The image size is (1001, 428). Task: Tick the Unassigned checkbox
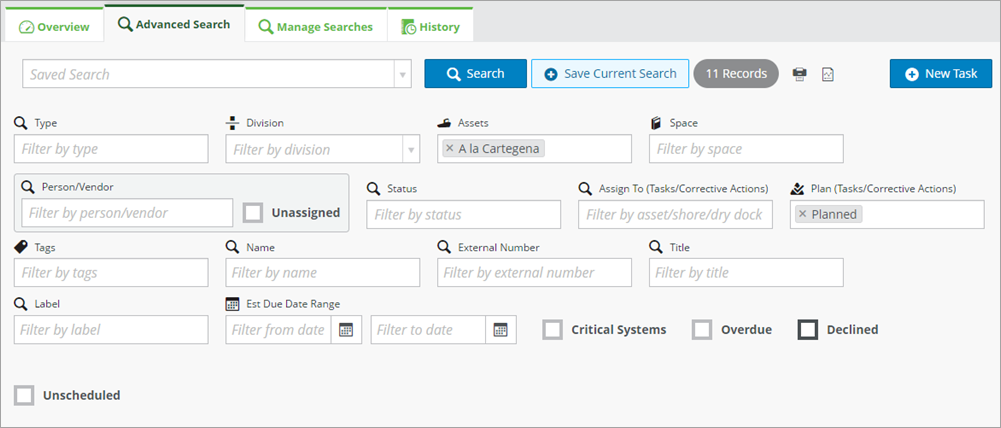pyautogui.click(x=253, y=213)
